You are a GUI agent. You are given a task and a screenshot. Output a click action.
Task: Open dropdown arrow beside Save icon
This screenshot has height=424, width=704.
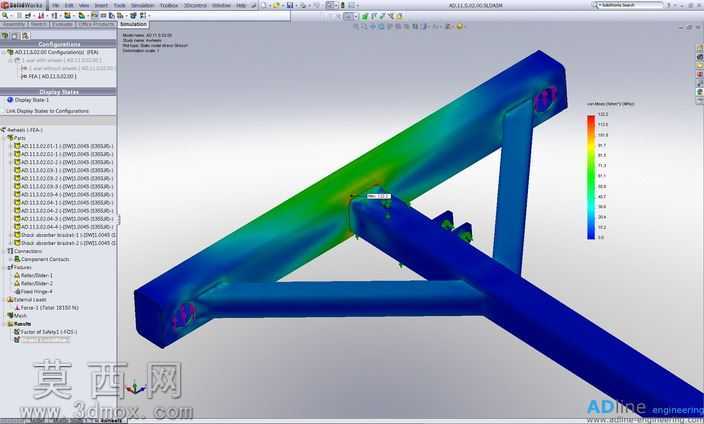[x=295, y=6]
